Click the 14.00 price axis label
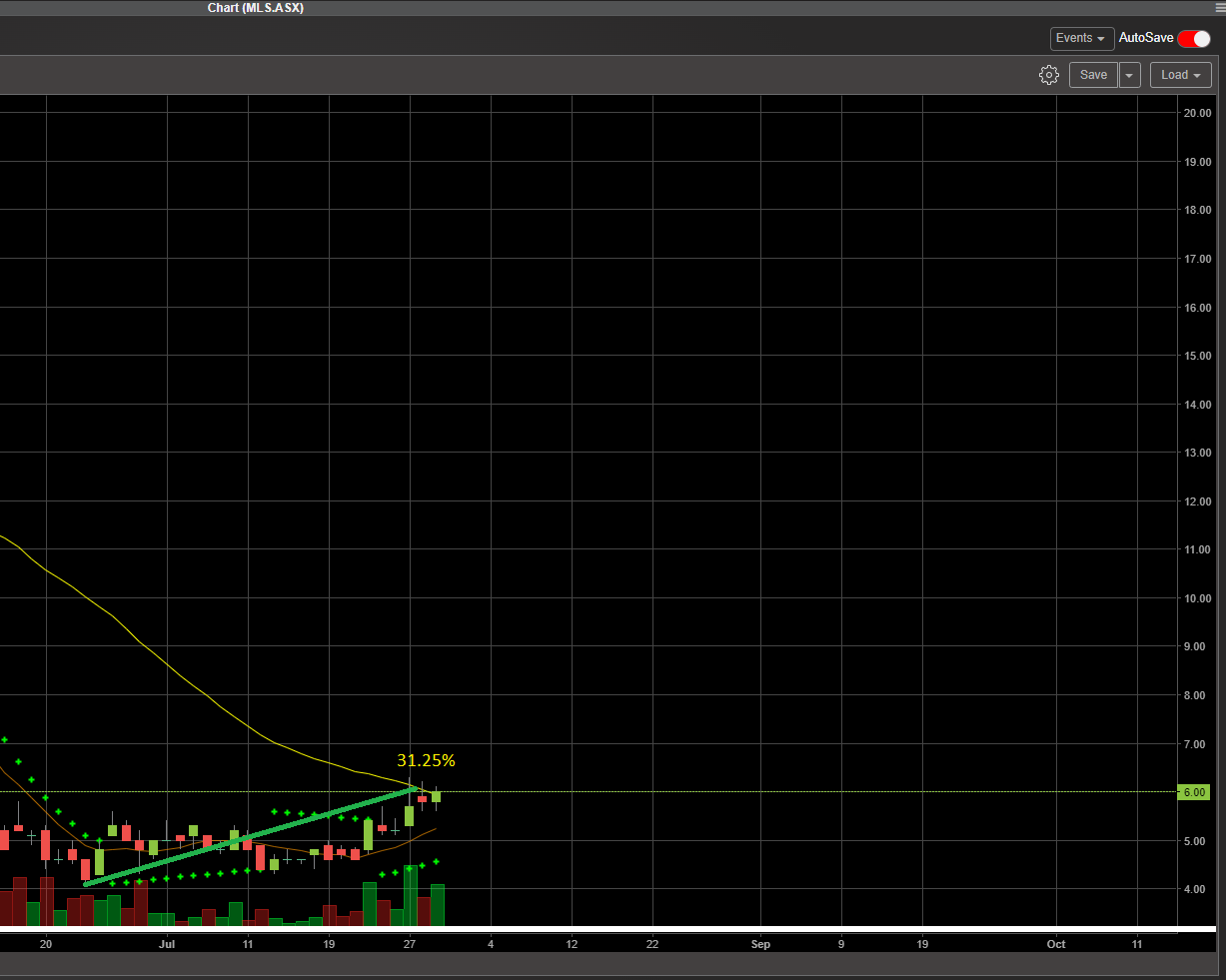1226x980 pixels. 1197,405
